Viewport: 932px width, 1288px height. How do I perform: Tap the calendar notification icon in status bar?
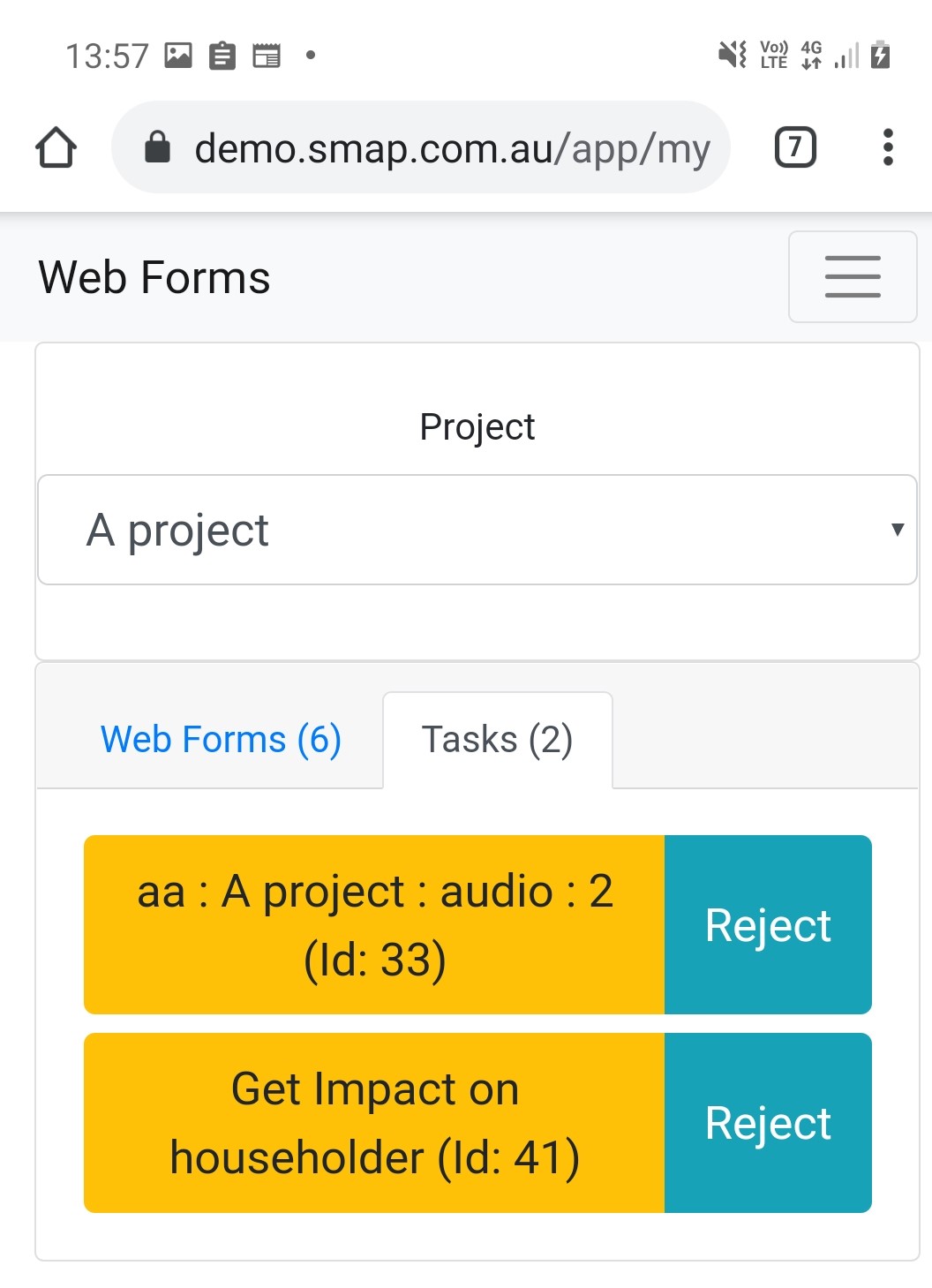(x=267, y=56)
